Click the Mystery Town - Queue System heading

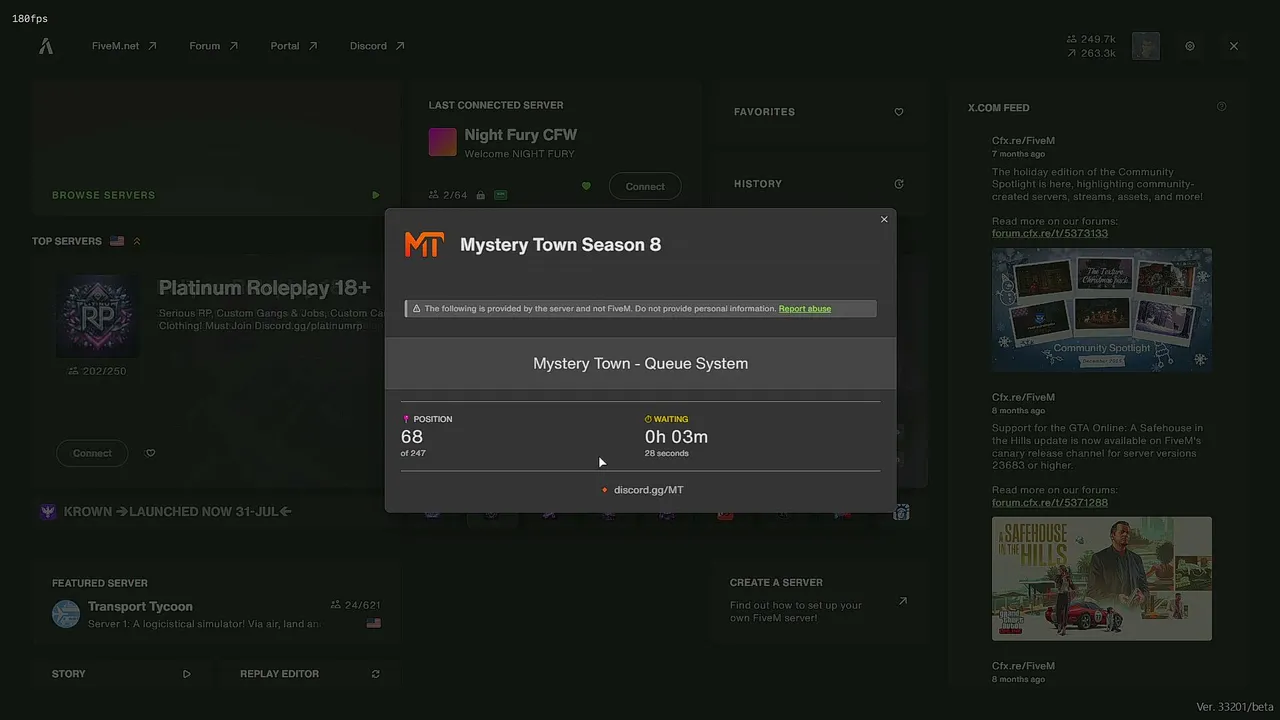(640, 363)
